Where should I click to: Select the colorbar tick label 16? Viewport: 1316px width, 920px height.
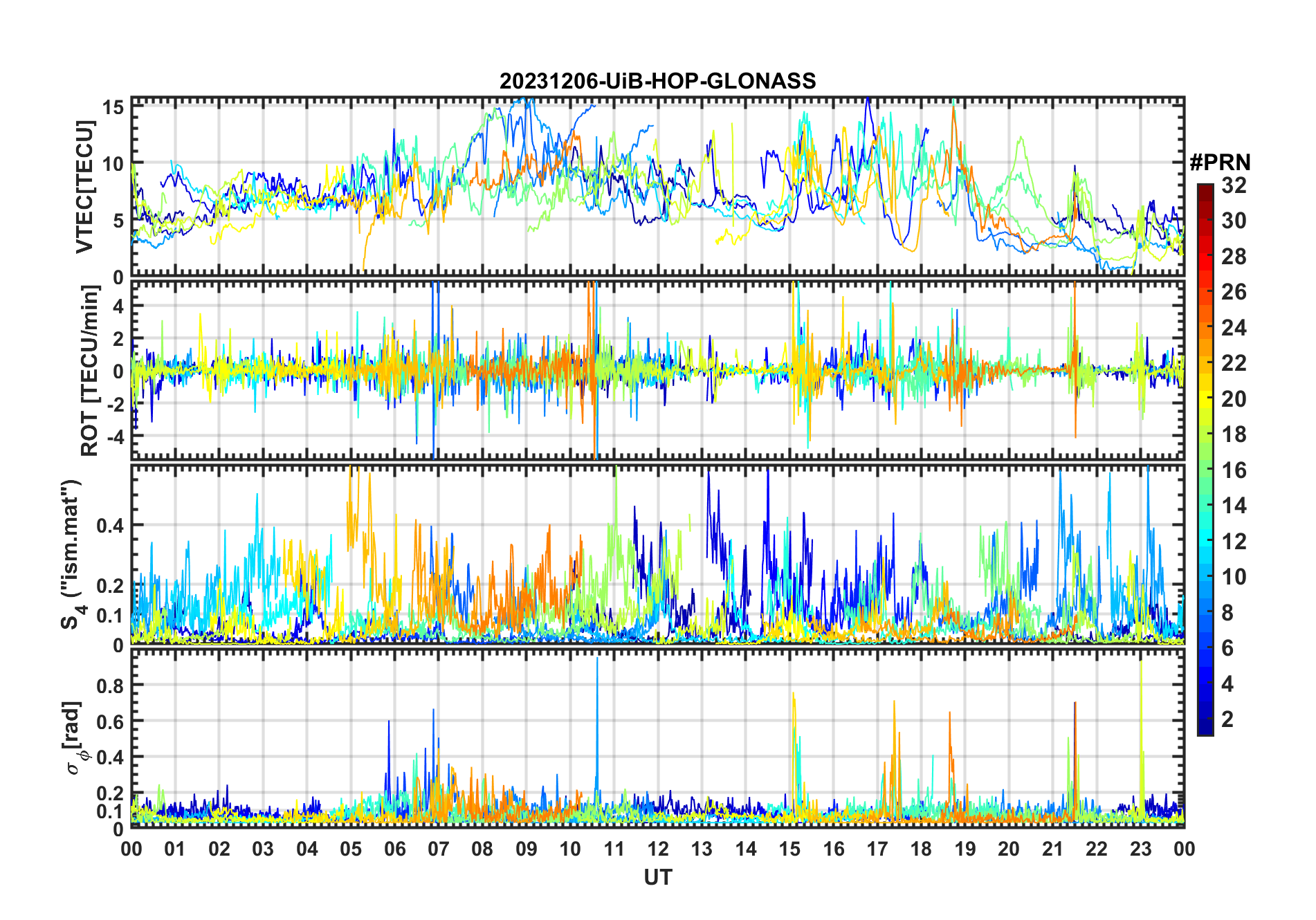pyautogui.click(x=1234, y=470)
